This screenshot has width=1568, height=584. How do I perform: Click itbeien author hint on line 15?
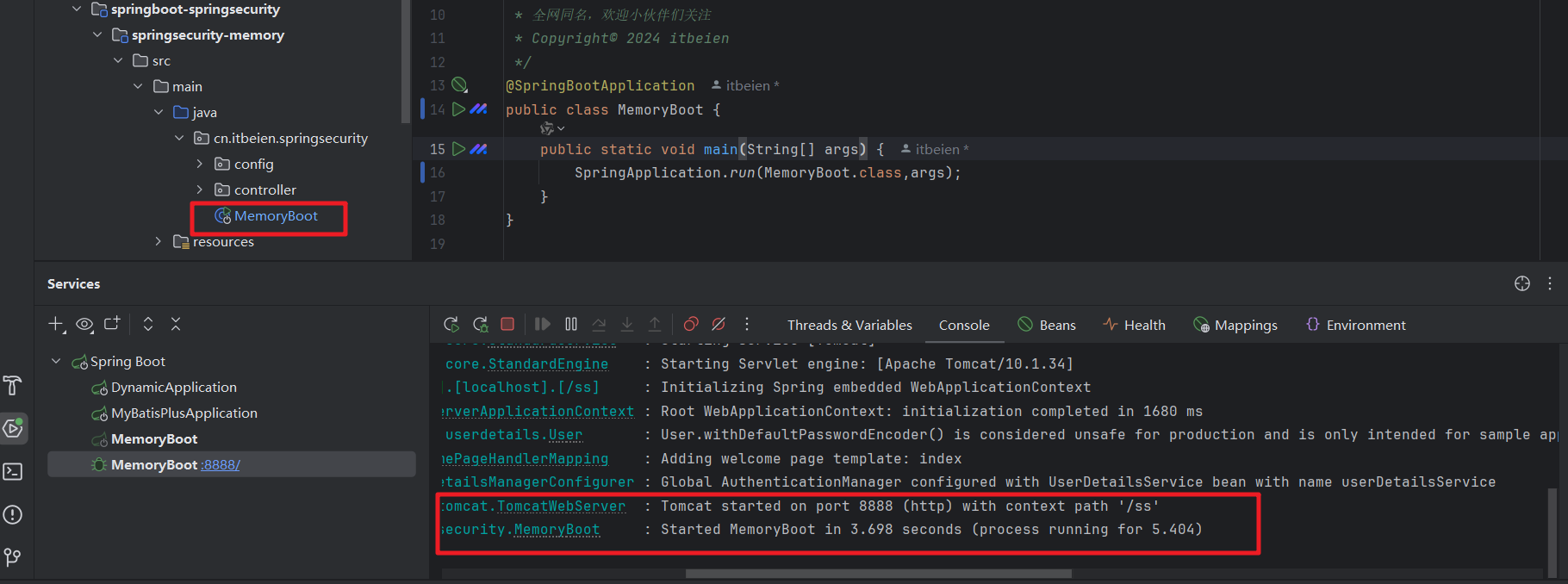pyautogui.click(x=935, y=149)
